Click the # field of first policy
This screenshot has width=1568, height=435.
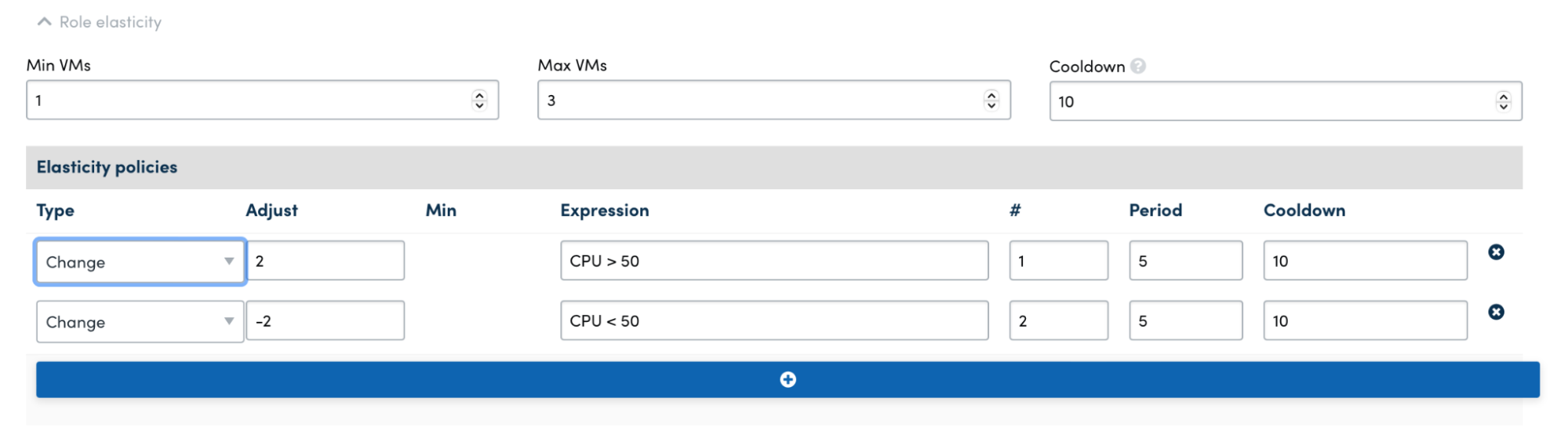tap(1058, 261)
